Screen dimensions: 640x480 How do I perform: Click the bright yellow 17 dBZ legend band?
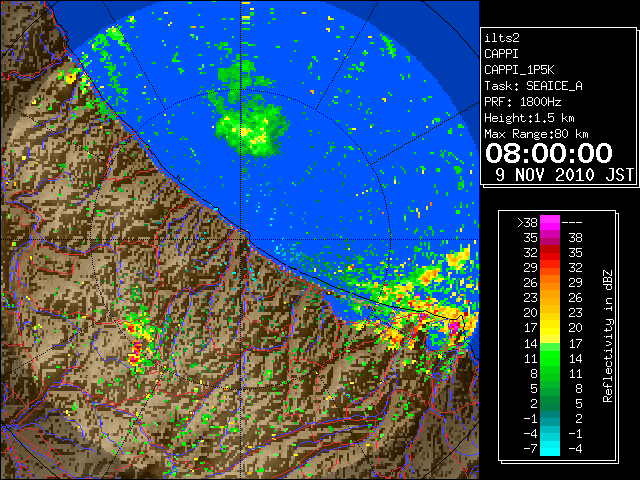(550, 328)
